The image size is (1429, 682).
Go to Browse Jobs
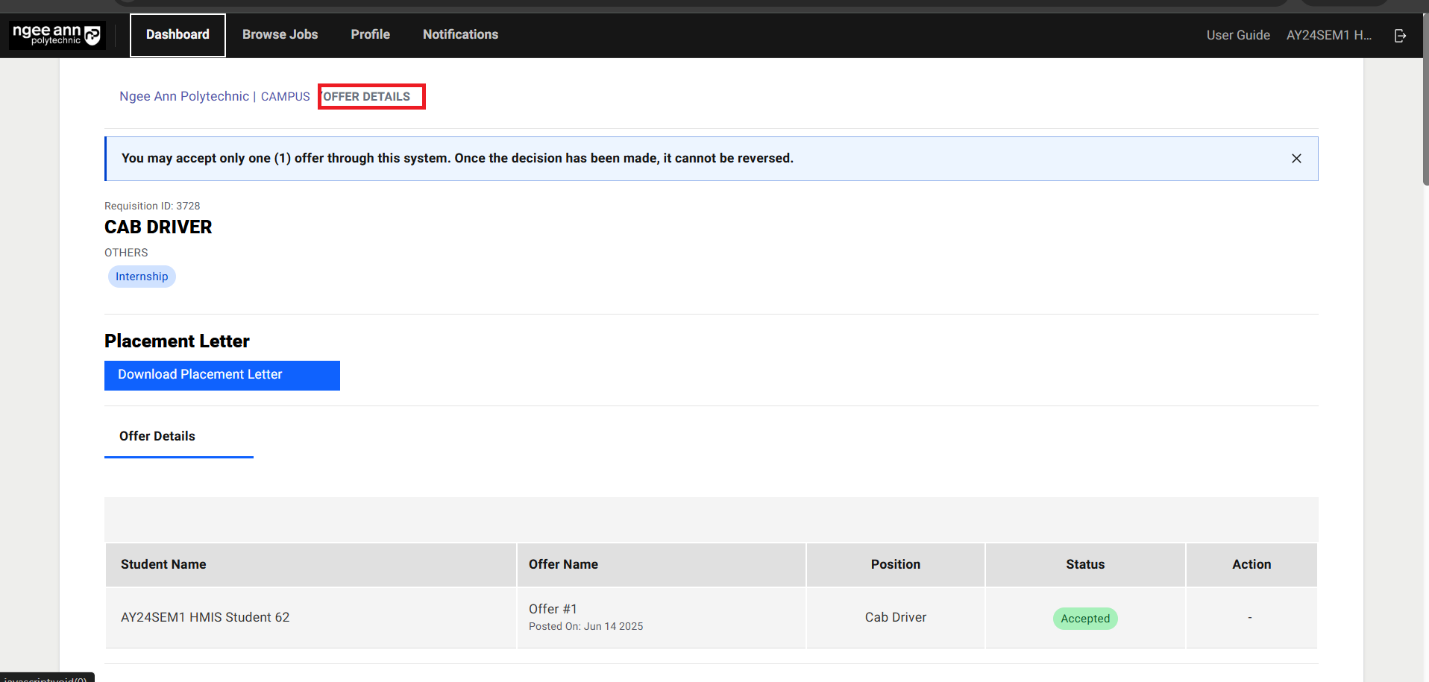280,35
